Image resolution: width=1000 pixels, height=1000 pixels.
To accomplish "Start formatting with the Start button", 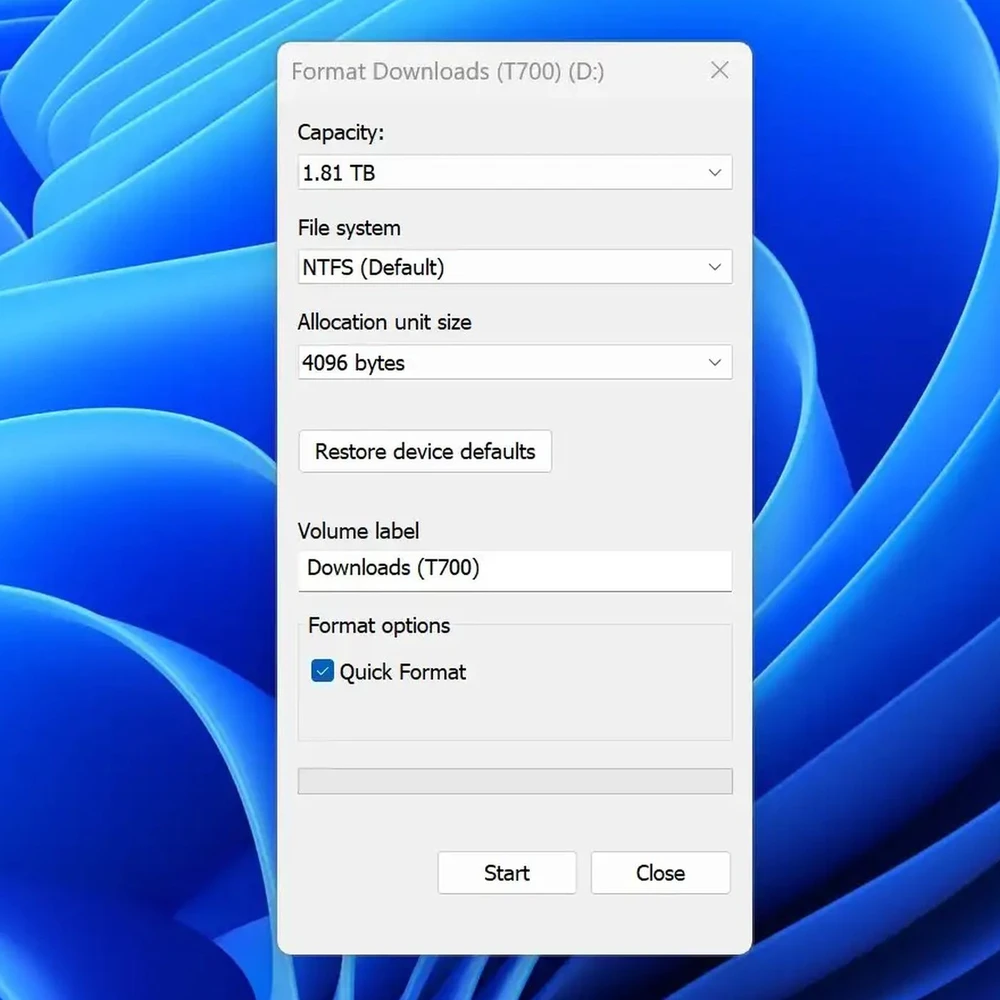I will 506,873.
